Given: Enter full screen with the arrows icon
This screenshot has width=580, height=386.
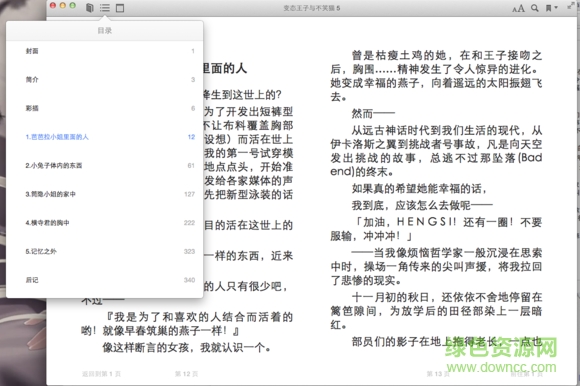Looking at the screenshot, I should pos(571,5).
